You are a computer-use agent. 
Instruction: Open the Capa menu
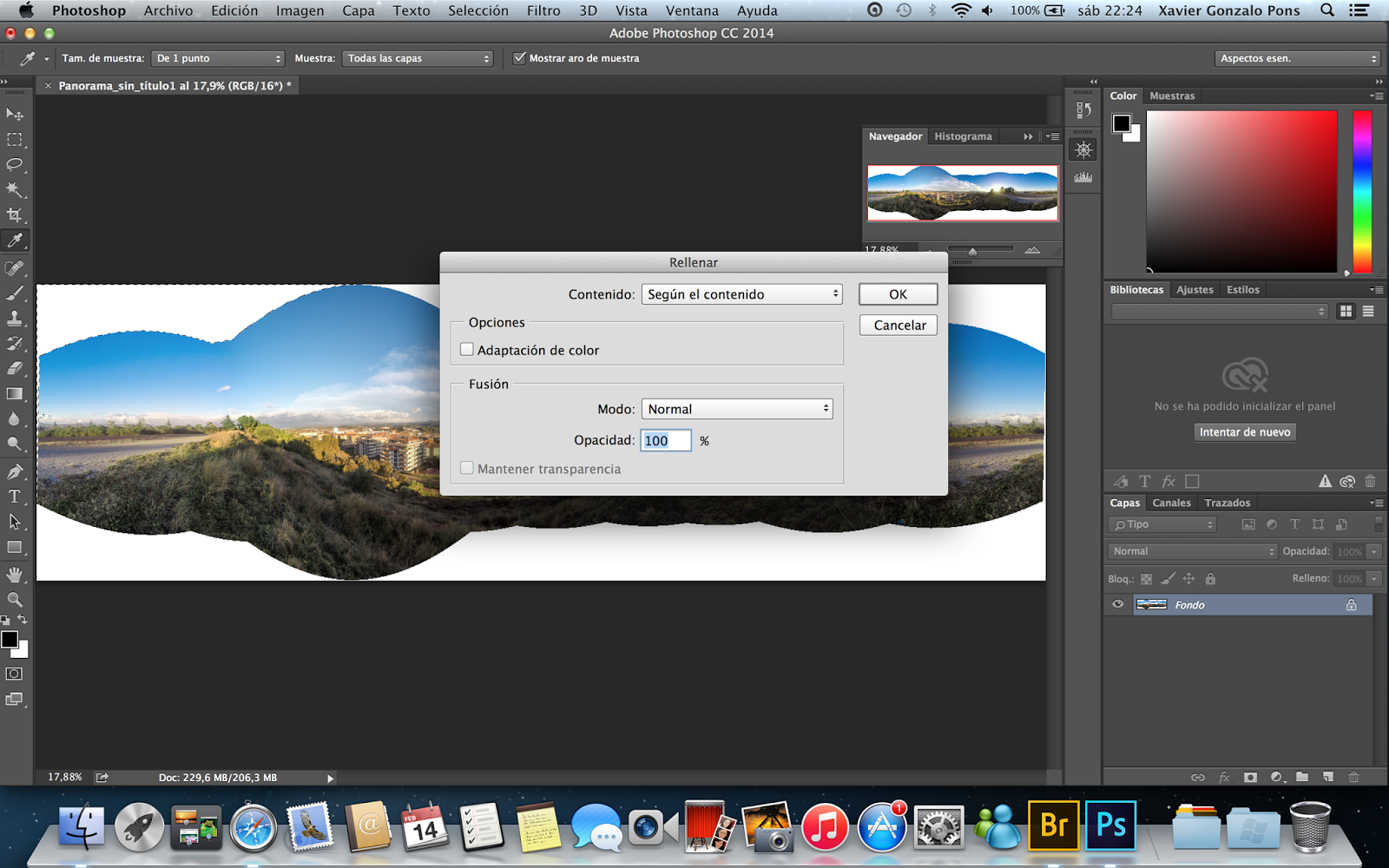(x=358, y=10)
